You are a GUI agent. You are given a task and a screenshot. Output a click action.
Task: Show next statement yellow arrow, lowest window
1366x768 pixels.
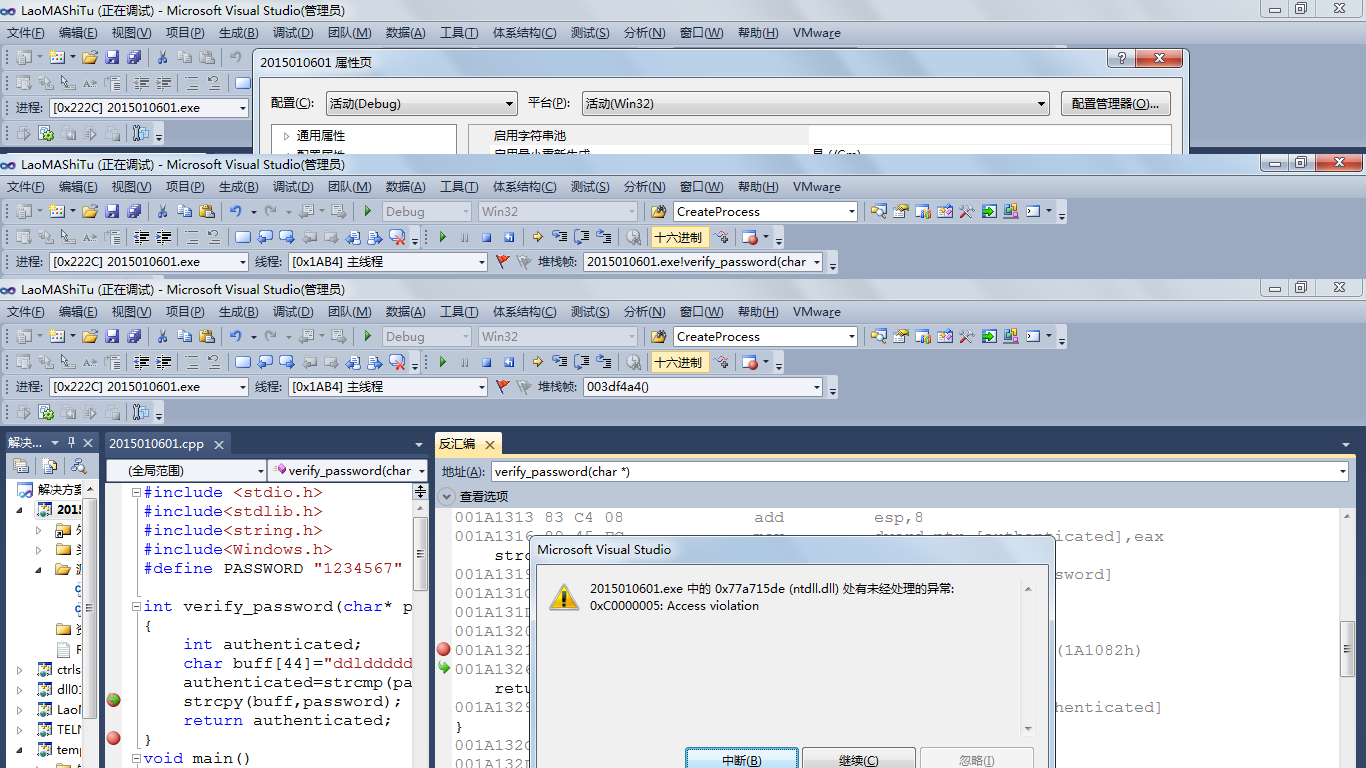tap(538, 362)
